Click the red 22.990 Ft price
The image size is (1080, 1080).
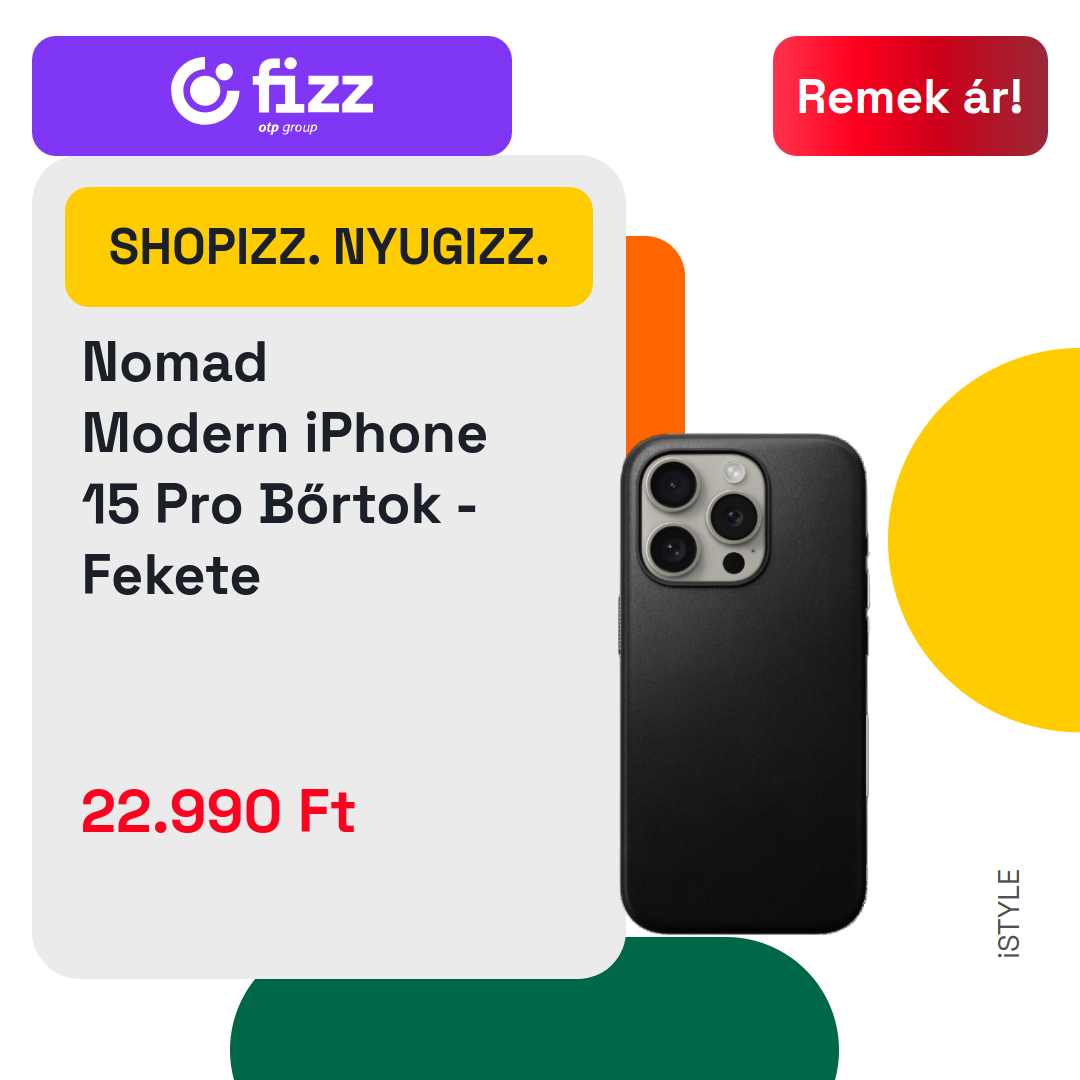(218, 811)
